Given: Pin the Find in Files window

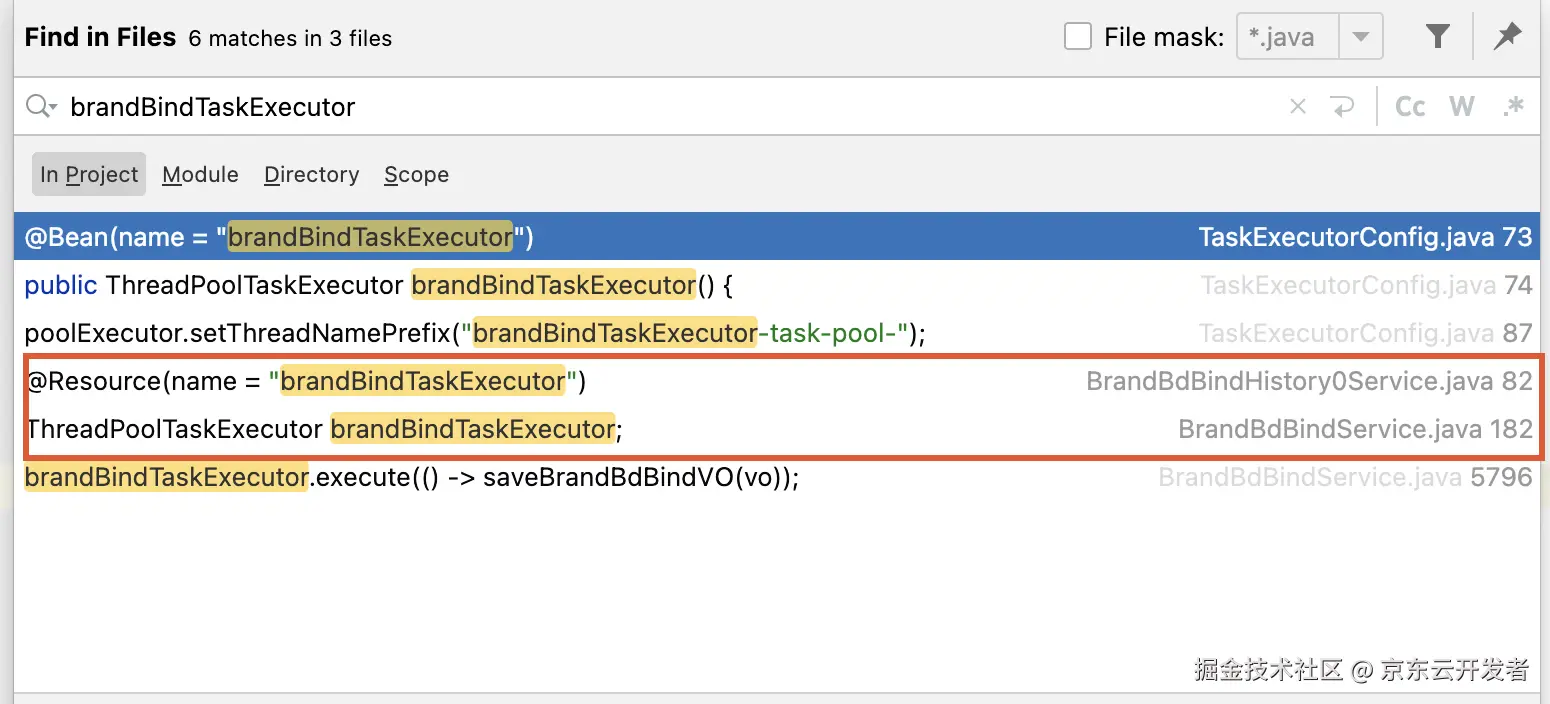Looking at the screenshot, I should pos(1507,37).
